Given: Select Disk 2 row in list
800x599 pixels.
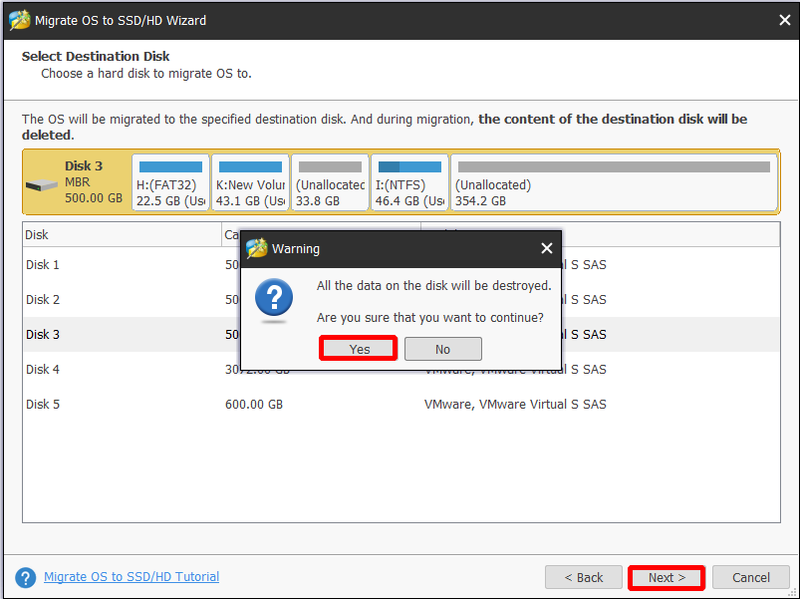Looking at the screenshot, I should [x=401, y=300].
